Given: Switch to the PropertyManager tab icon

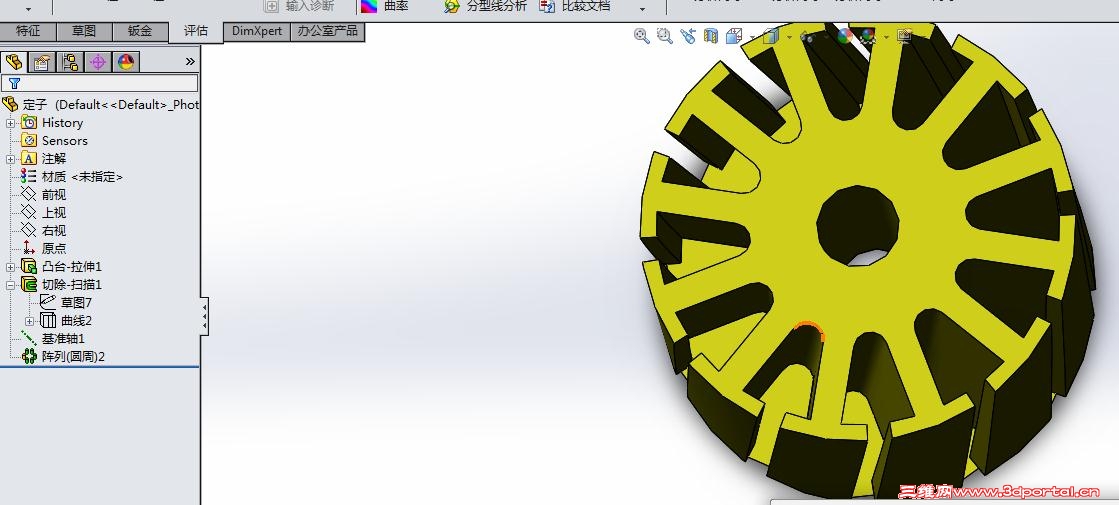Looking at the screenshot, I should coord(41,62).
